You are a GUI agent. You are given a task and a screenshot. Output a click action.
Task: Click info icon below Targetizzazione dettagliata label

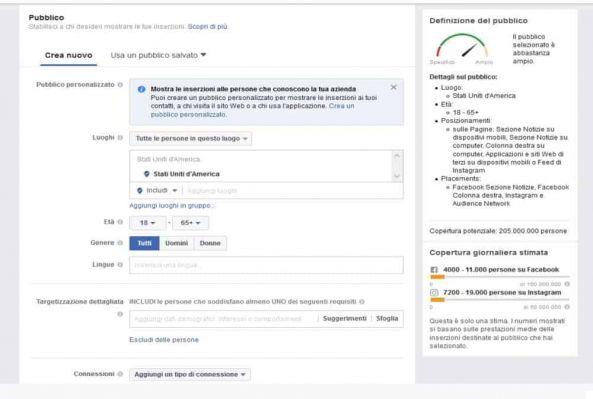[120, 314]
